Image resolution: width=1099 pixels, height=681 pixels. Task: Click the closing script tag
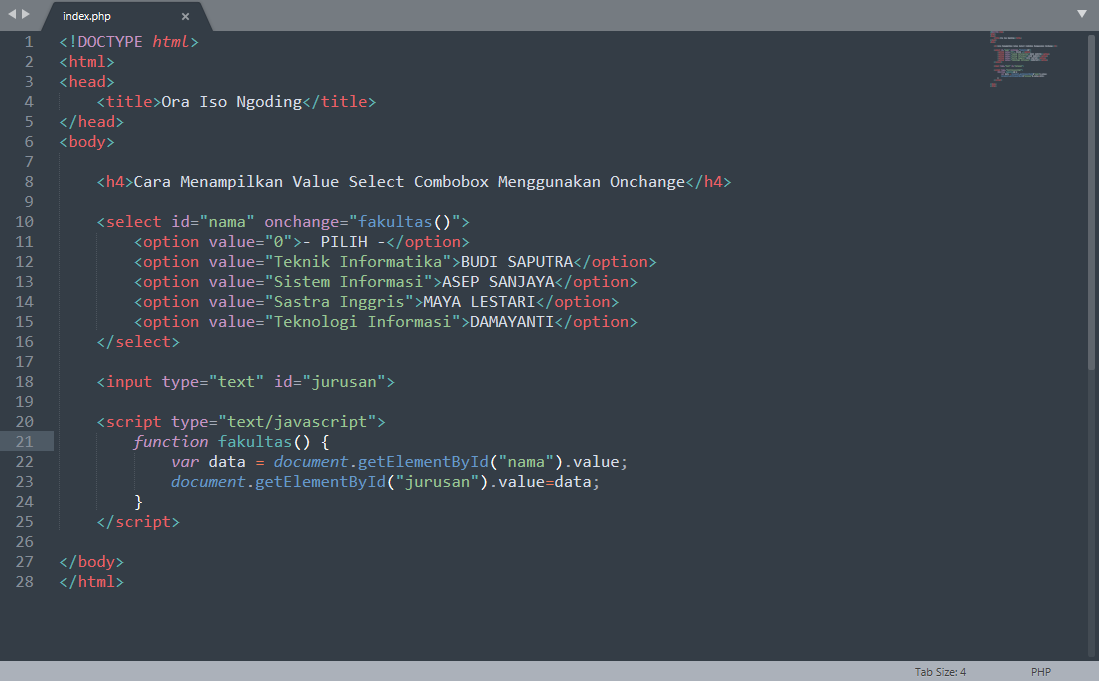(137, 521)
